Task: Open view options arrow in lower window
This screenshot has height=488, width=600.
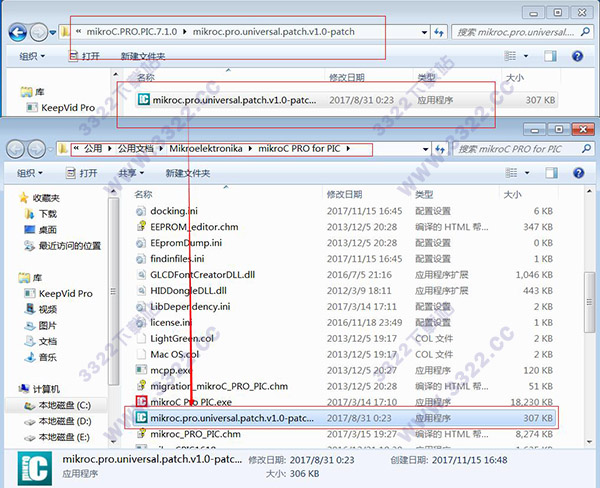Action: tap(527, 173)
